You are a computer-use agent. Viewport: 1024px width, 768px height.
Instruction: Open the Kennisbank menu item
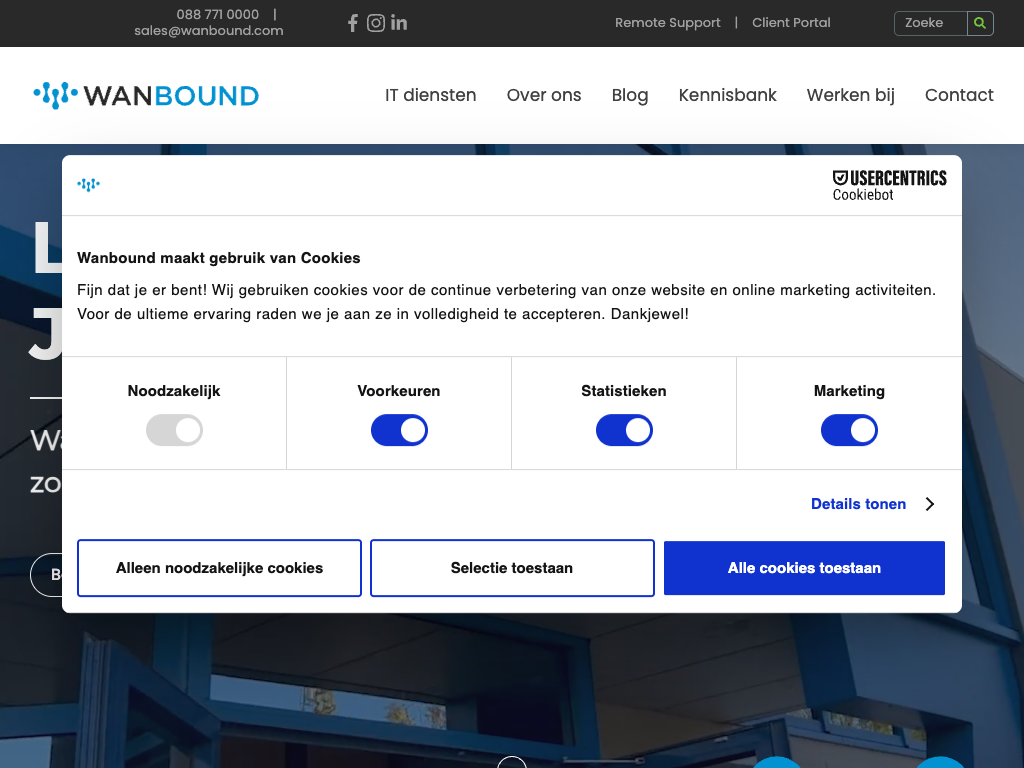[727, 95]
